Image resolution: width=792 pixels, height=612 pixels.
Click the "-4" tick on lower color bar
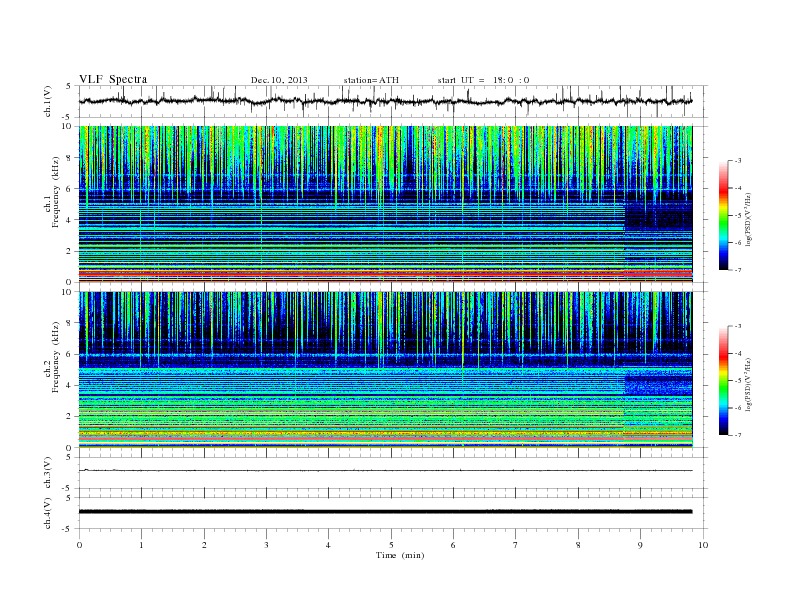(x=738, y=353)
